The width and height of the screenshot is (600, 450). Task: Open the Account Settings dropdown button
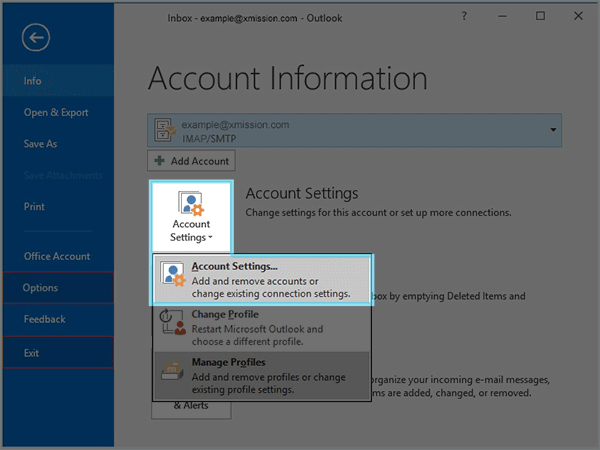coord(191,217)
